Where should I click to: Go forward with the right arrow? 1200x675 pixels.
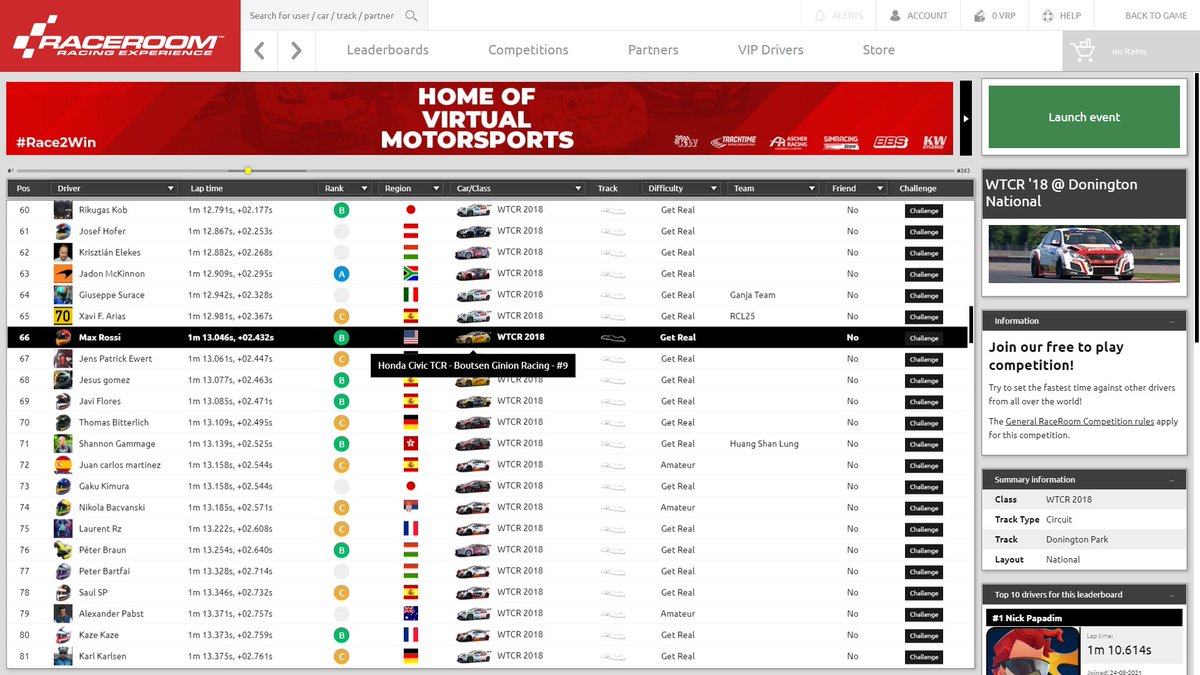click(296, 50)
